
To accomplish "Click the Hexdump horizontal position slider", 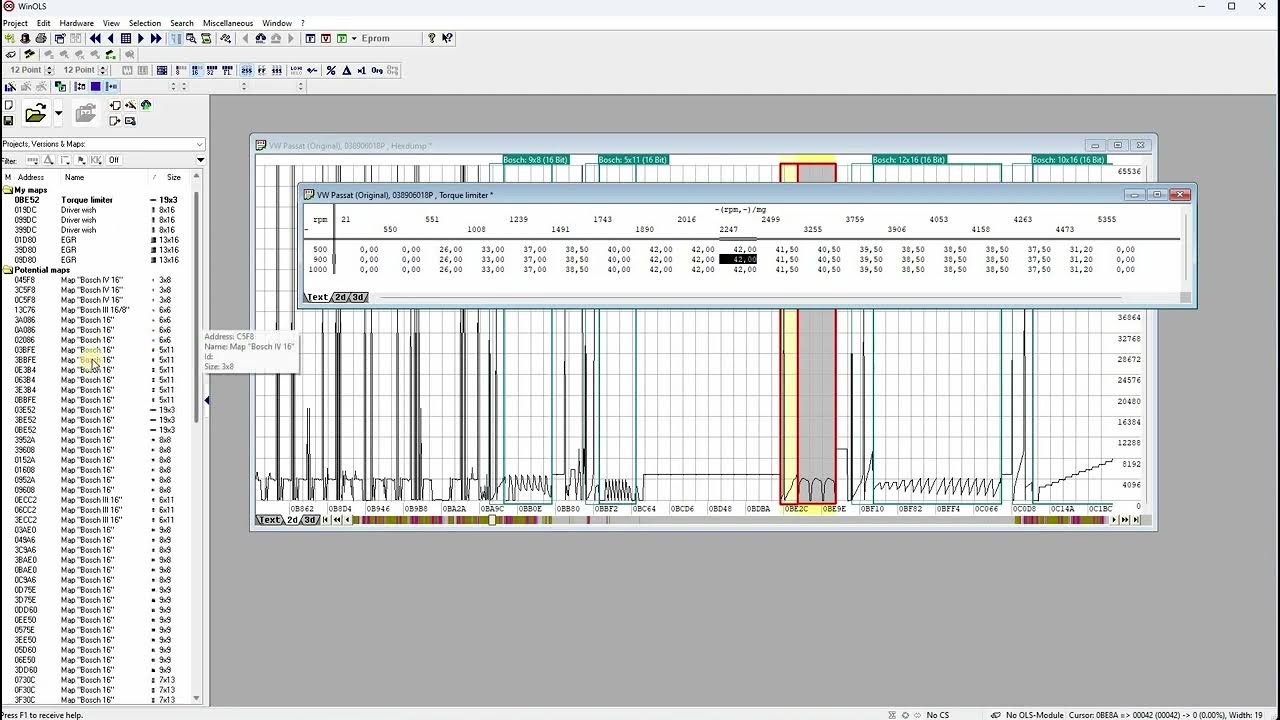I will [x=491, y=520].
